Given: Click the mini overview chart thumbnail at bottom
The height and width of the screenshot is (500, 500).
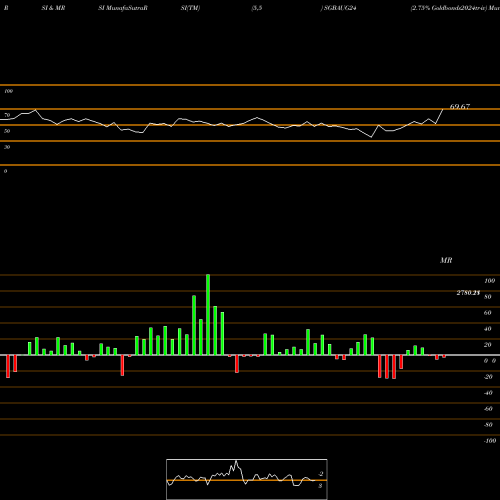Looking at the screenshot, I should click(x=247, y=479).
